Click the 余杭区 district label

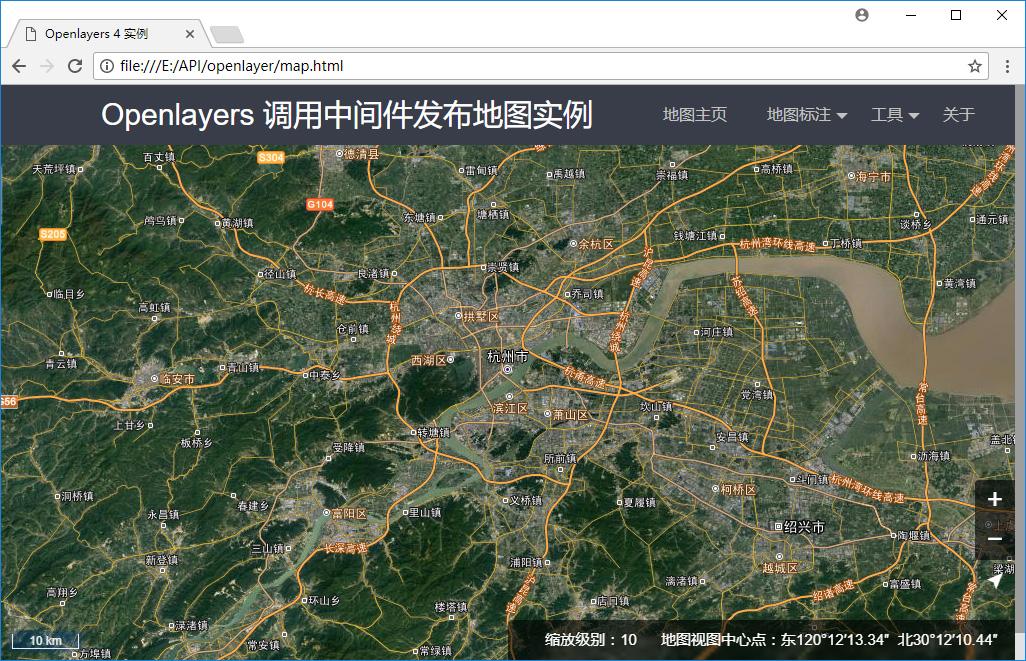(595, 244)
